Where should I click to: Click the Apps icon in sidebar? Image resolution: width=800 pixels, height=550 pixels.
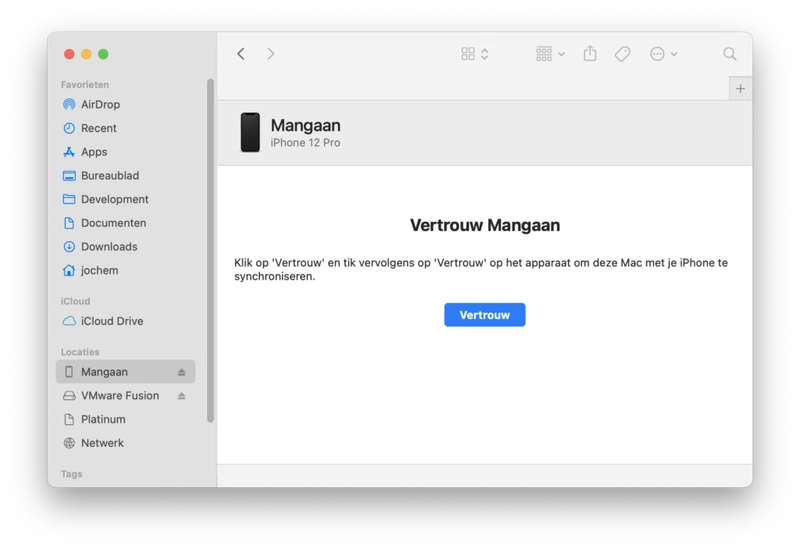pos(69,152)
